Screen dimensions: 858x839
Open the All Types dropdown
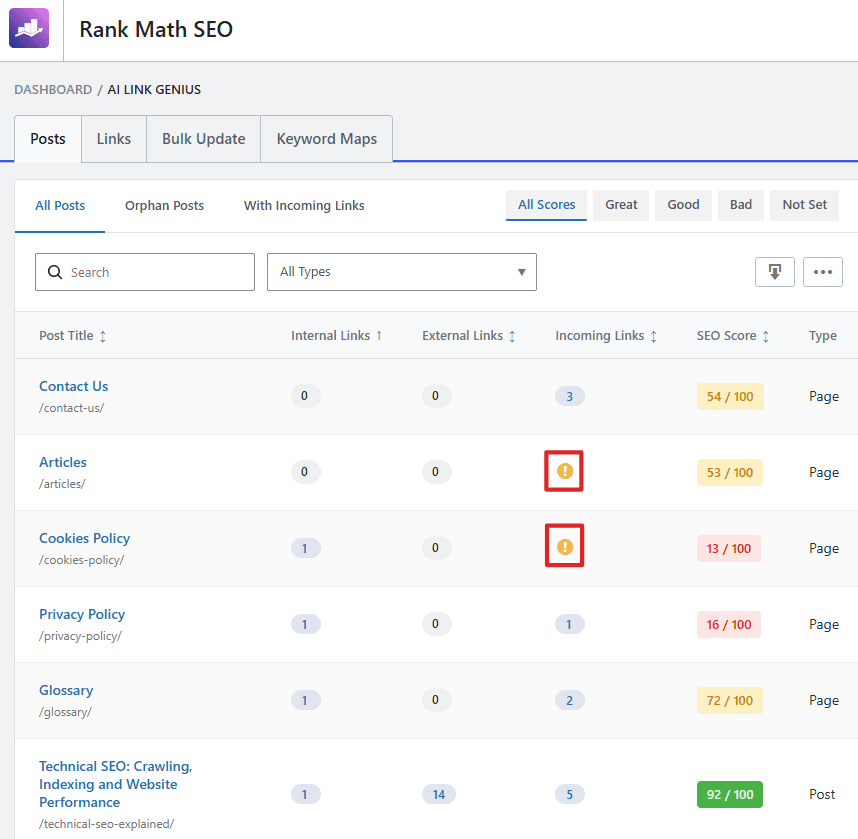(x=402, y=271)
